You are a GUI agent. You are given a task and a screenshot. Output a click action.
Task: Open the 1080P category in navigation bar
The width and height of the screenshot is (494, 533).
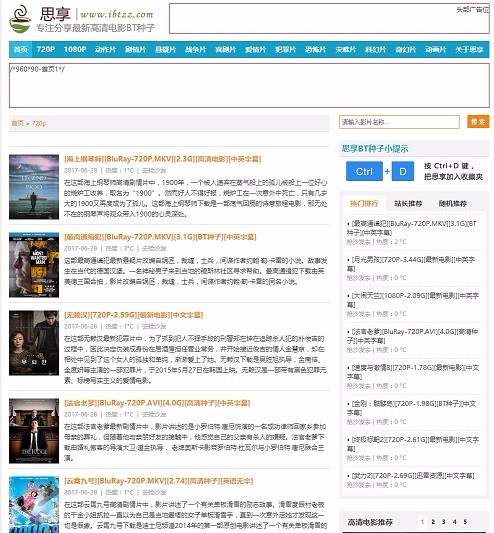tap(75, 50)
